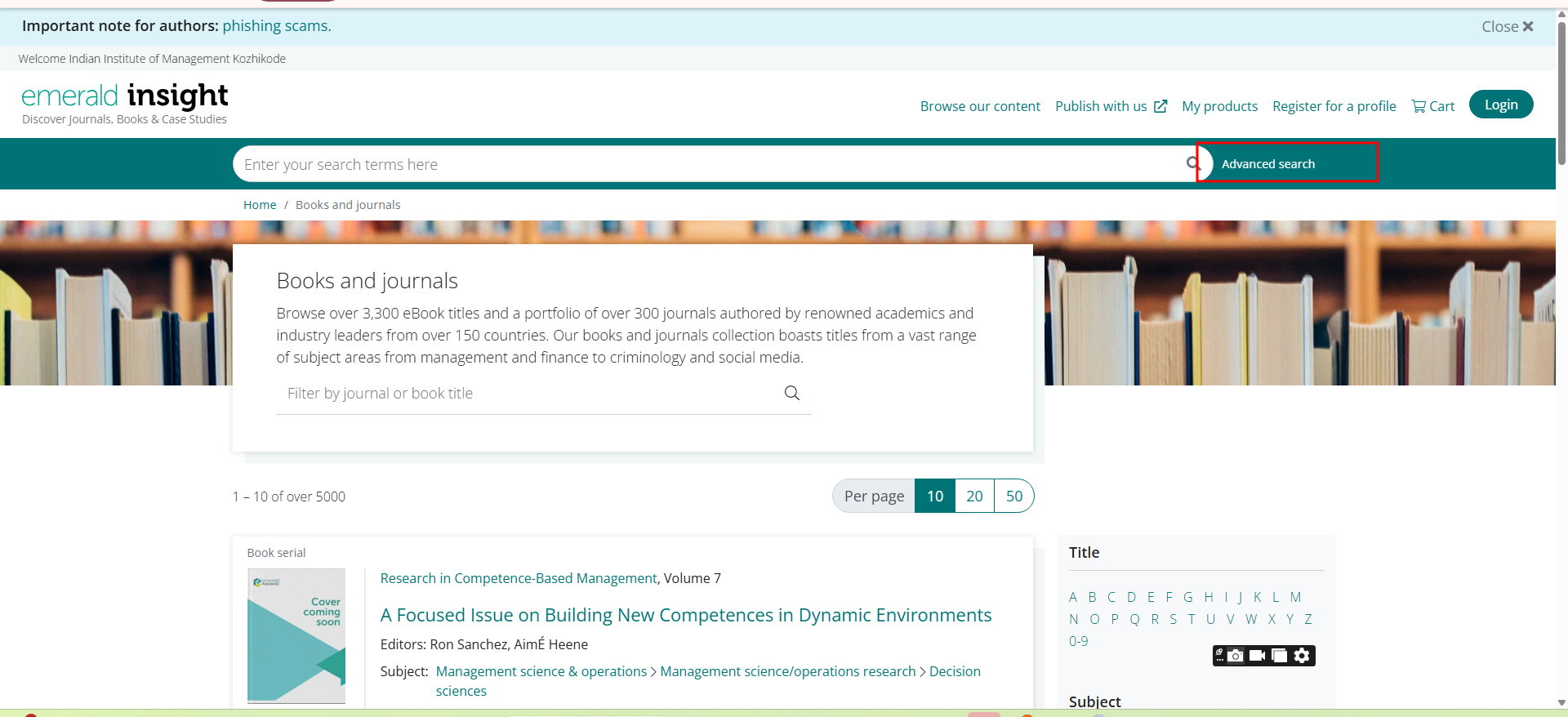Click the stacked windows gallery icon

pos(1280,656)
